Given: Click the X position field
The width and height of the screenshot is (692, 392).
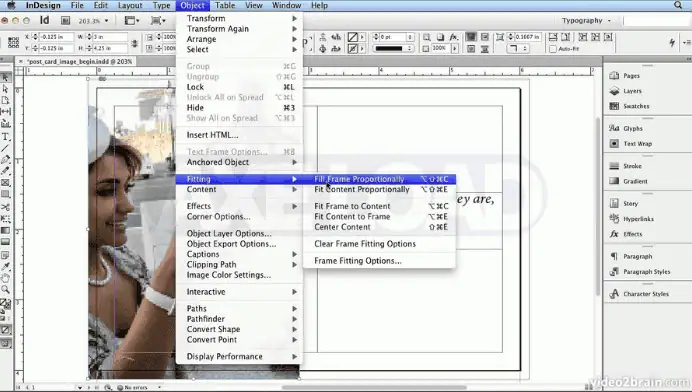Looking at the screenshot, I should click(56, 37).
